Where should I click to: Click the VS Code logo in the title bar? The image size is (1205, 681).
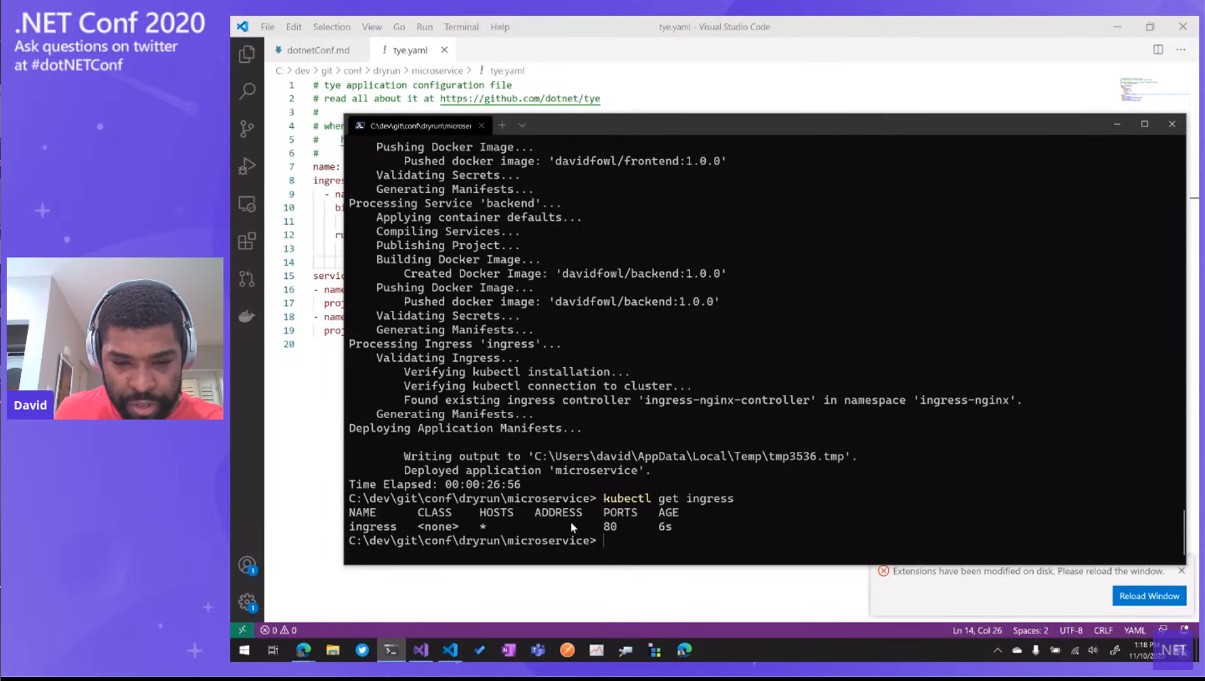click(242, 27)
